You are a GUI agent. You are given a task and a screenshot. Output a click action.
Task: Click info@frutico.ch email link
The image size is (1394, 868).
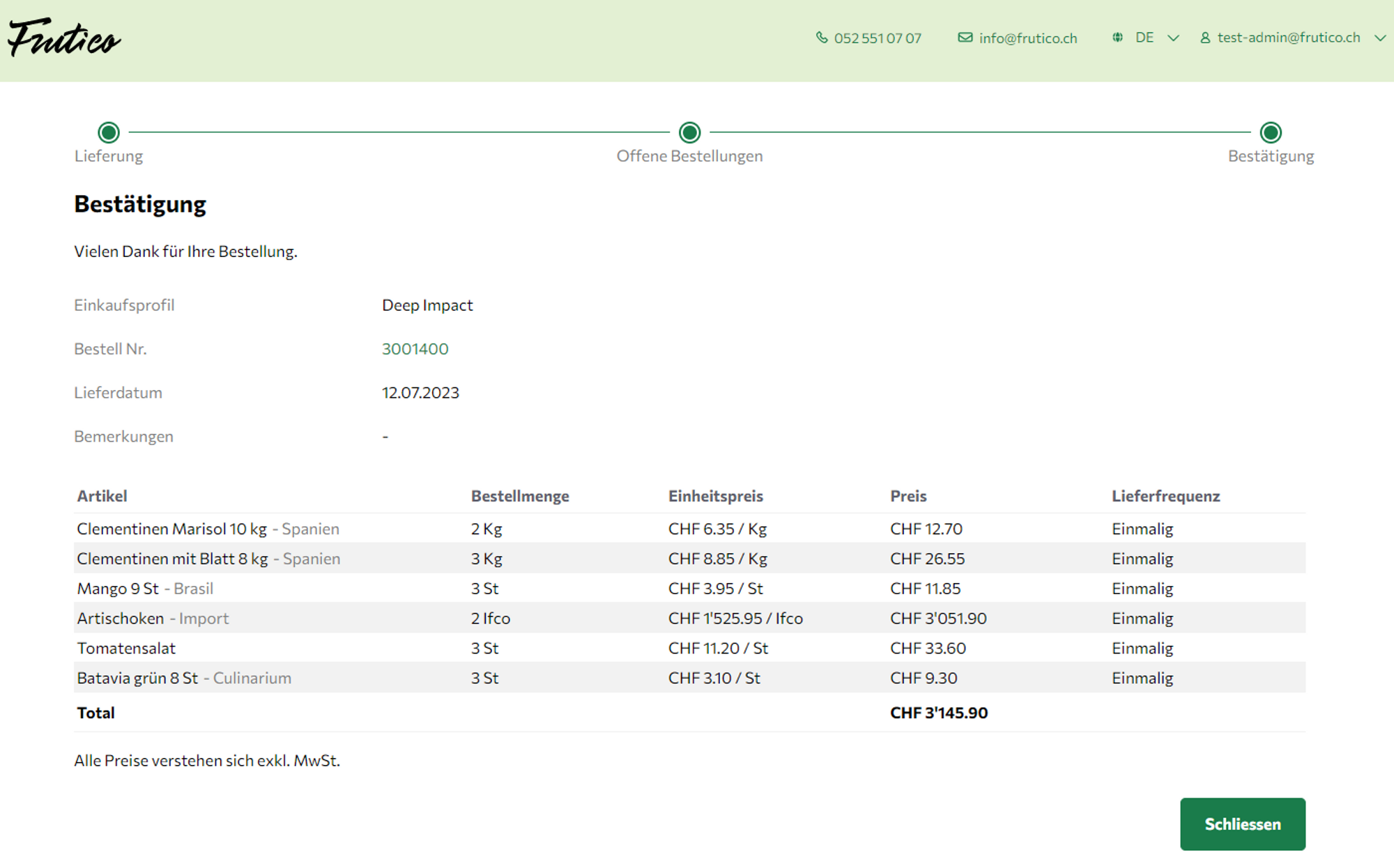point(1027,38)
